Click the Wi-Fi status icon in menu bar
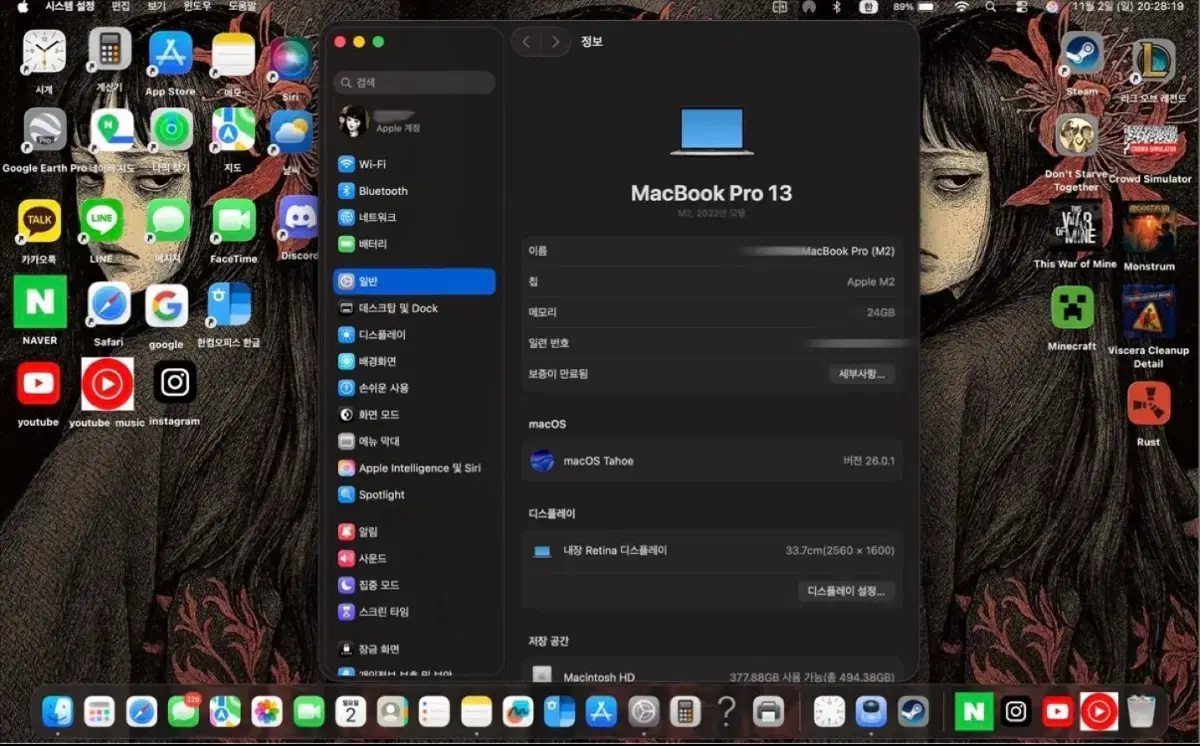Screen dimensions: 1200x746 coord(962,6)
